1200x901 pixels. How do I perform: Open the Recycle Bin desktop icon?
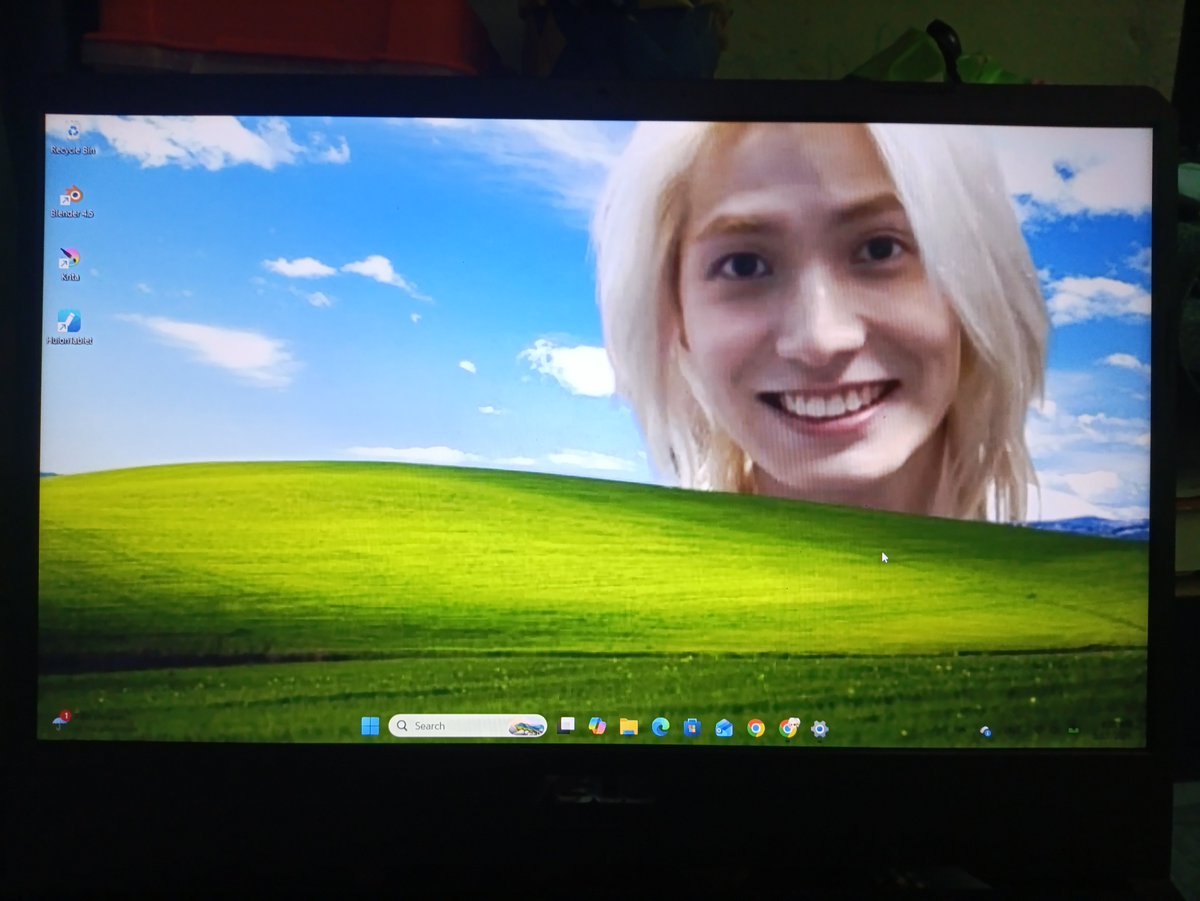(73, 137)
